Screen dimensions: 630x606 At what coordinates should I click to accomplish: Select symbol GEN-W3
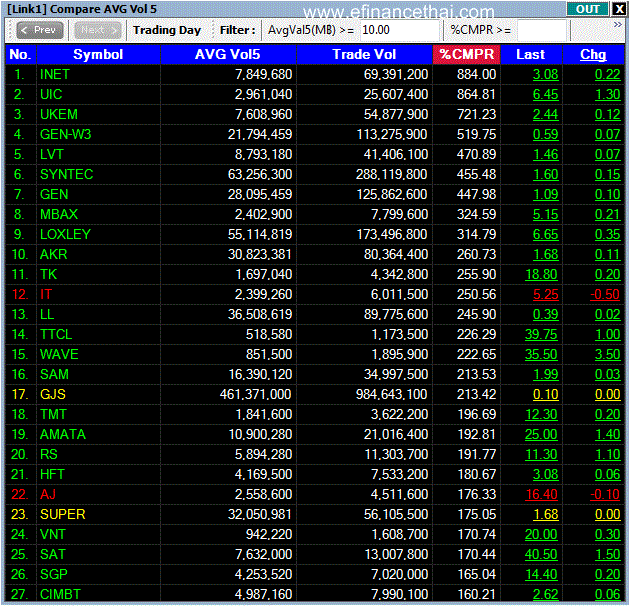coord(65,134)
